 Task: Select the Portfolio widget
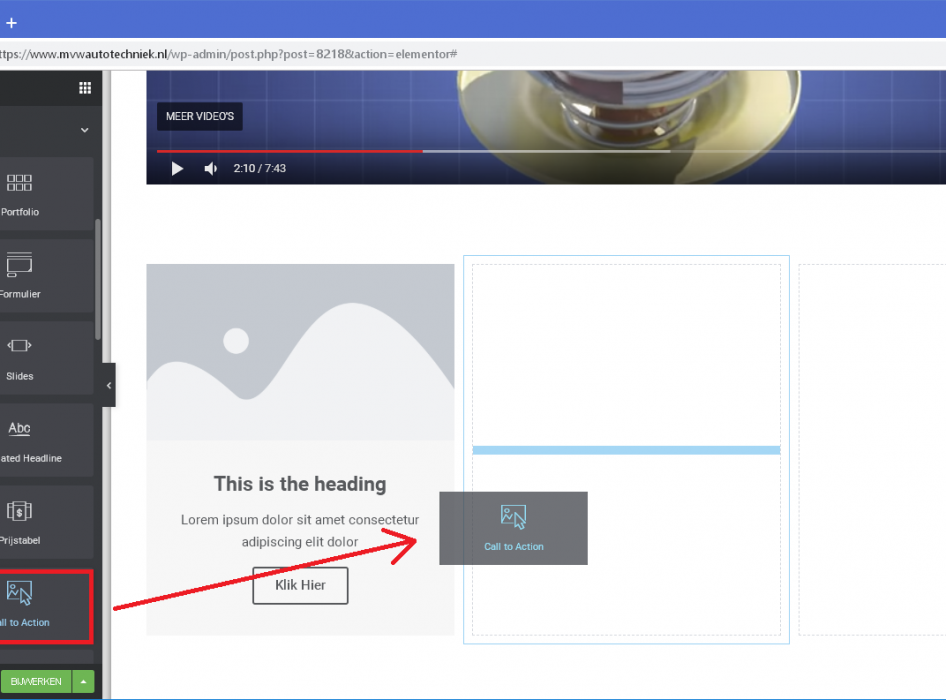(x=46, y=194)
